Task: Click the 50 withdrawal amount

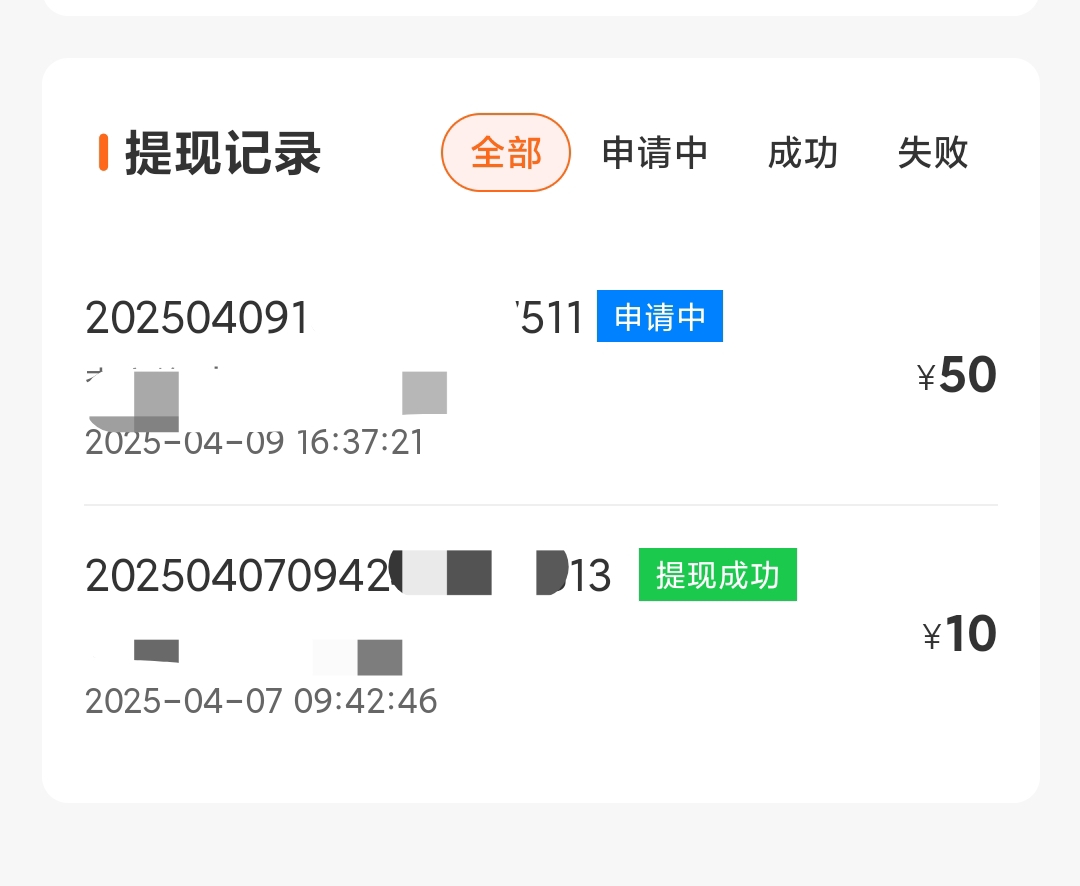Action: pyautogui.click(x=968, y=376)
